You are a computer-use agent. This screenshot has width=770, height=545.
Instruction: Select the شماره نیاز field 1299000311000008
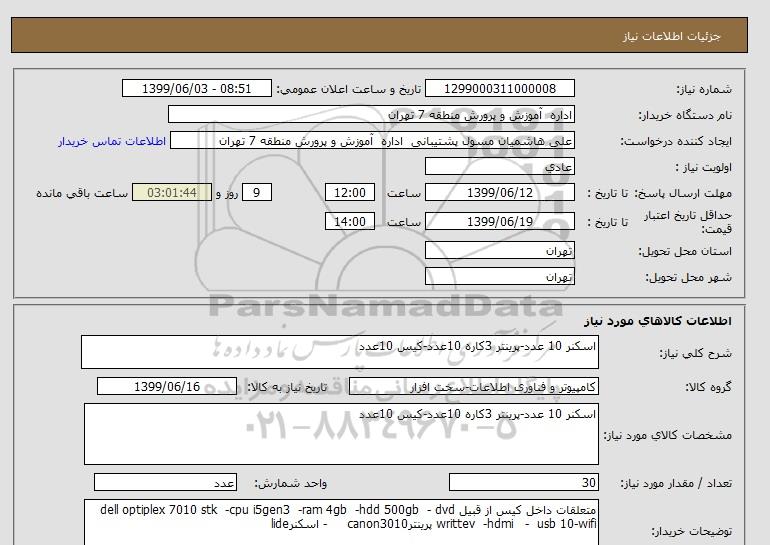coord(499,88)
